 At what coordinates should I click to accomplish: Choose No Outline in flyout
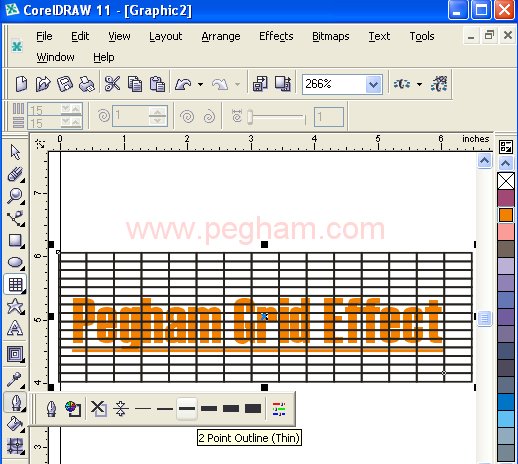(x=99, y=409)
